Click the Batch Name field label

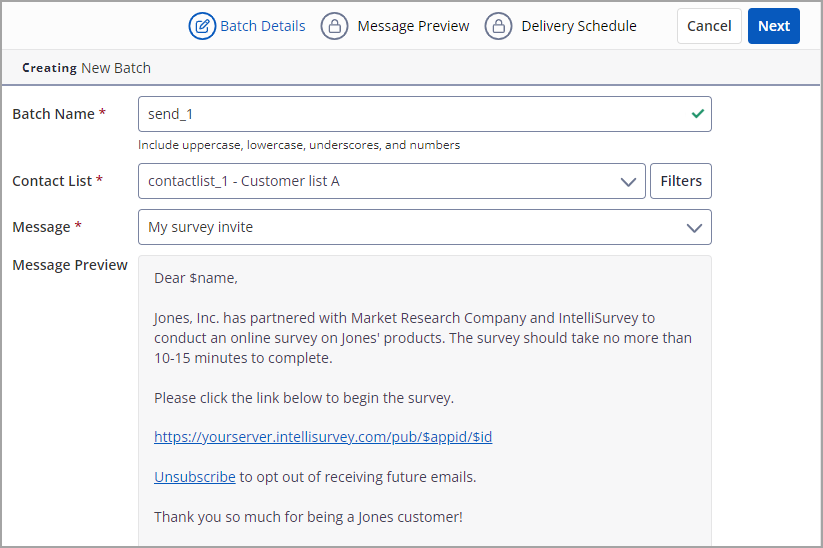click(x=59, y=114)
